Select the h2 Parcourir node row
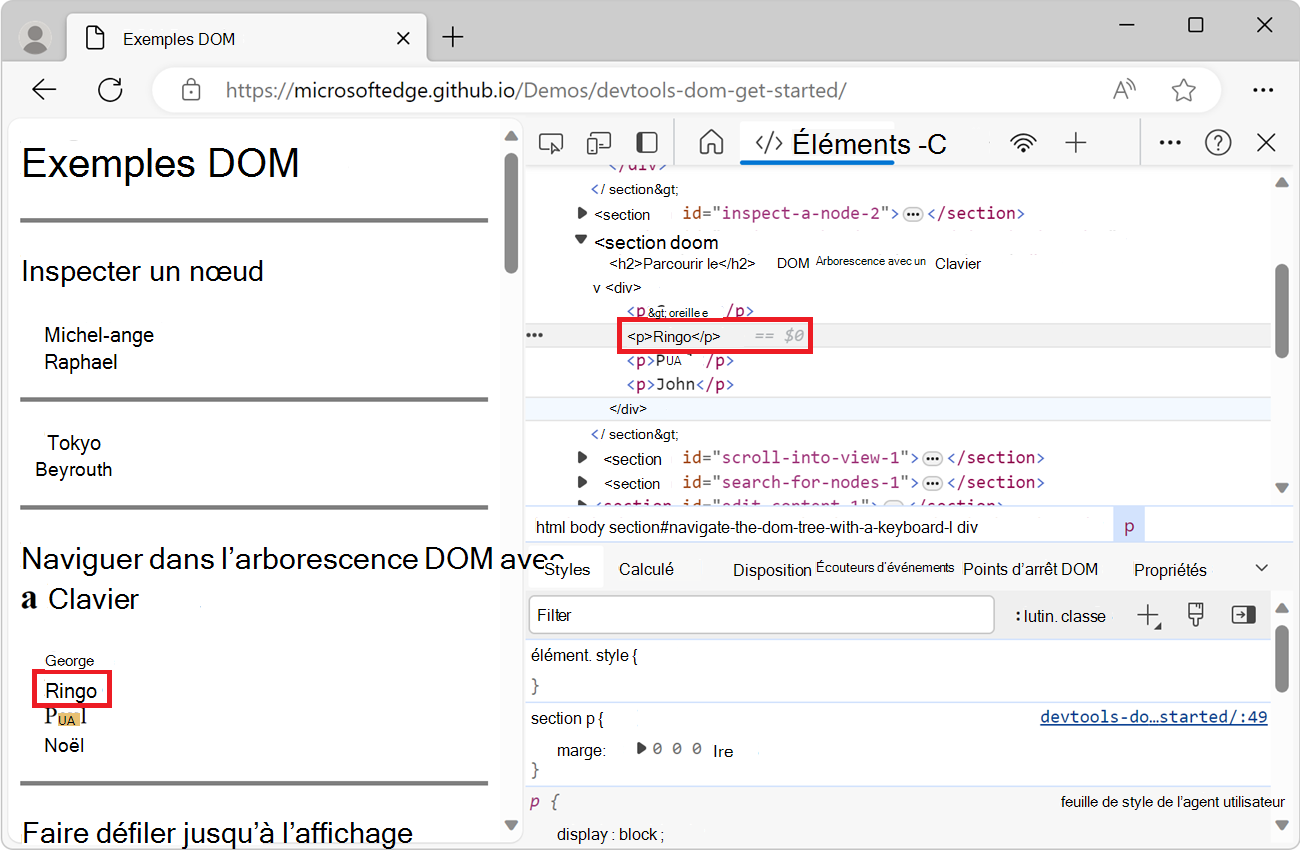 pos(795,263)
